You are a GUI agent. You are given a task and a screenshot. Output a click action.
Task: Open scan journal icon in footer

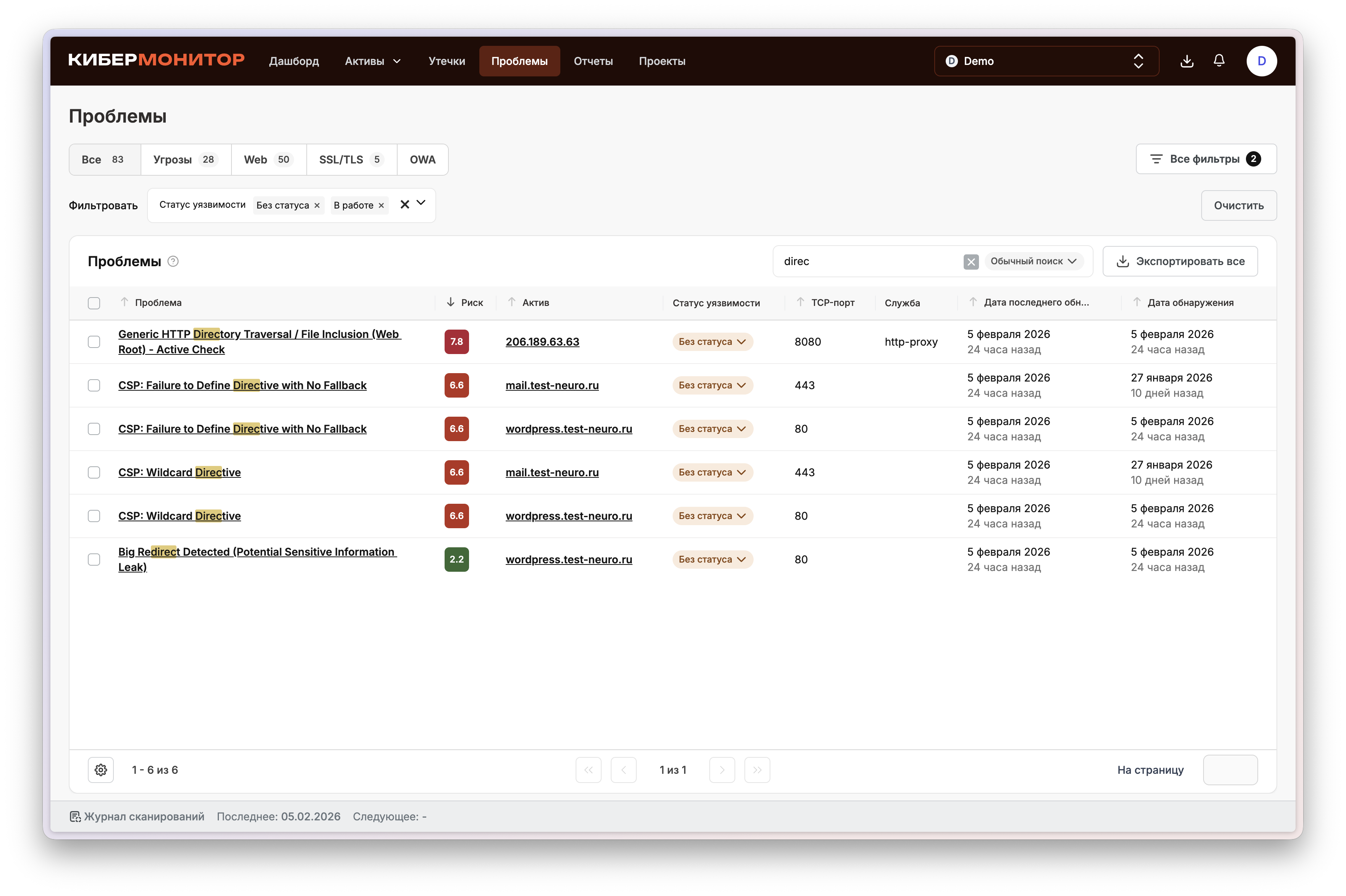(75, 816)
